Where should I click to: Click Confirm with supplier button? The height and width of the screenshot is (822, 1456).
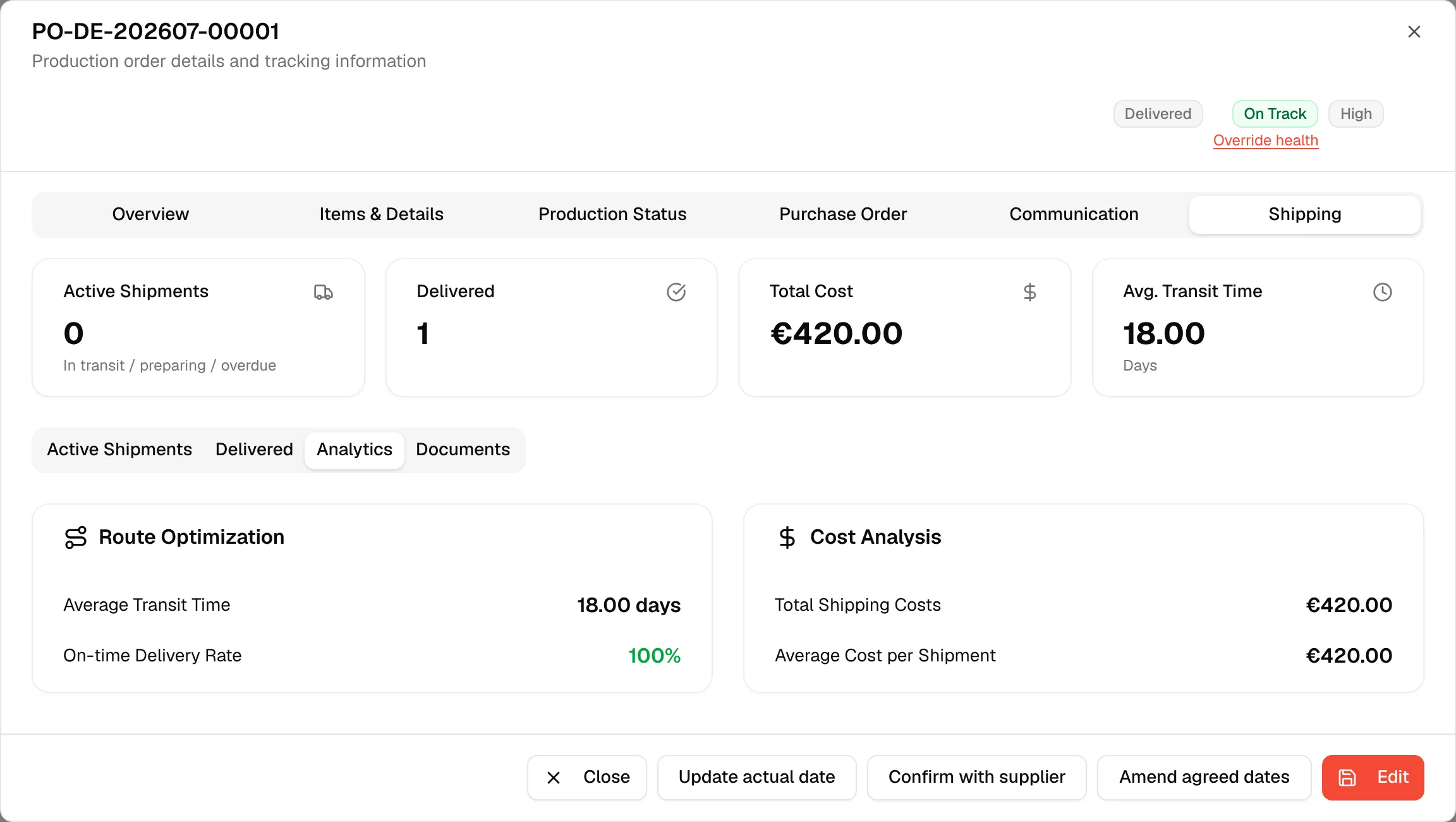pyautogui.click(x=977, y=778)
